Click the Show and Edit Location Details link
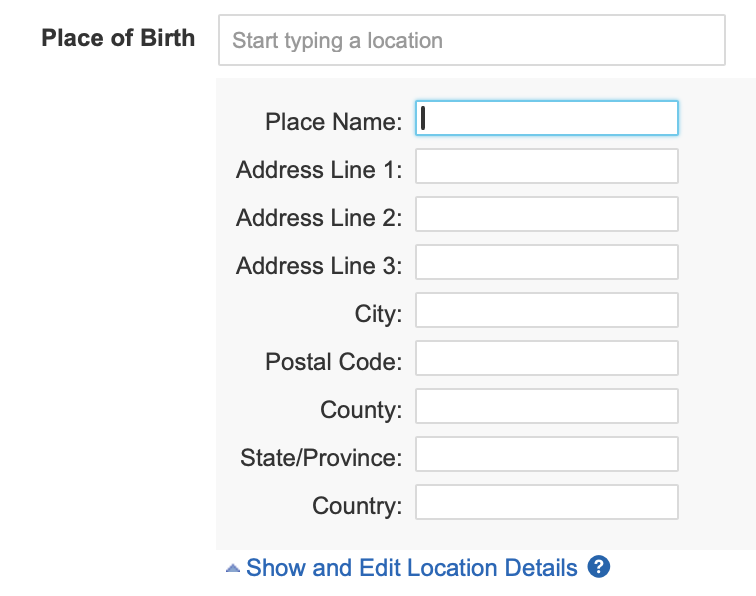Screen dimensions: 756x596 pos(411,568)
